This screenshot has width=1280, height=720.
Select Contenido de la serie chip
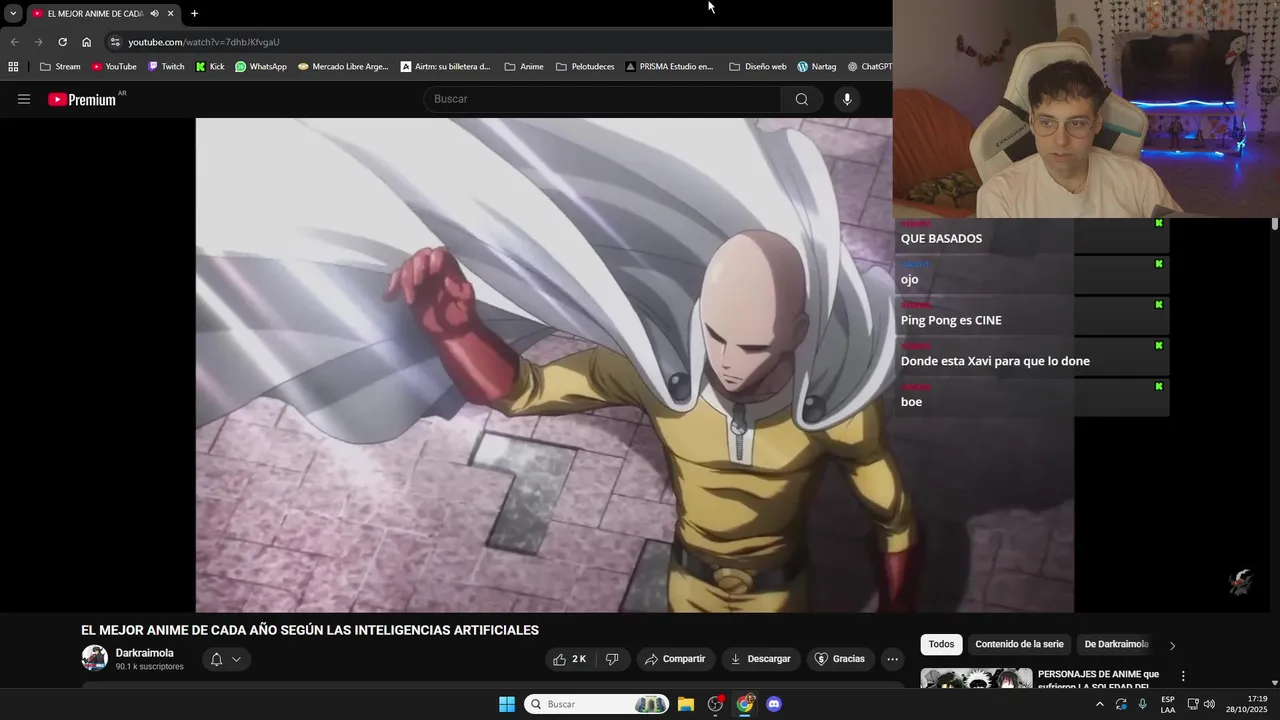1019,645
